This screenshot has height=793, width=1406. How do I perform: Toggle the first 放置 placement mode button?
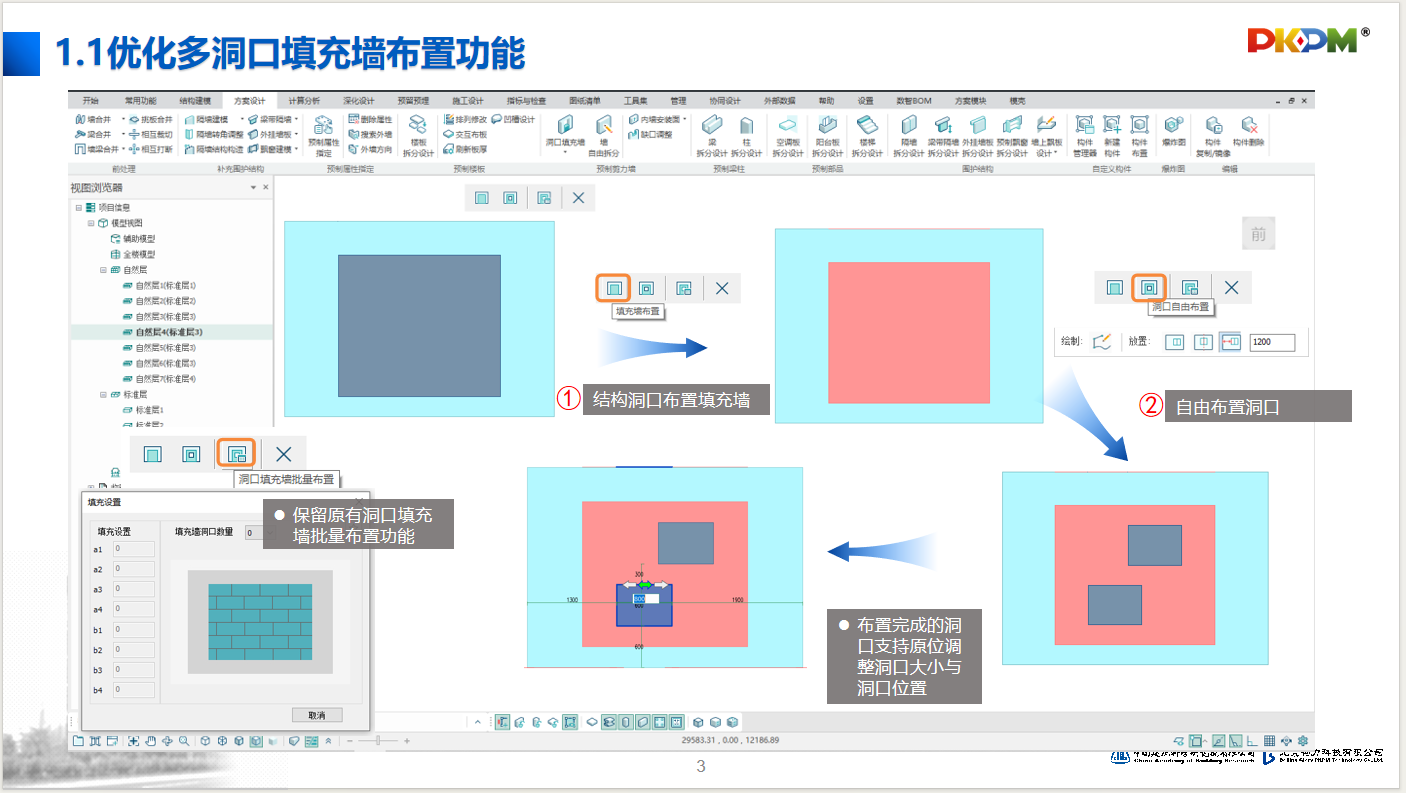(1176, 342)
